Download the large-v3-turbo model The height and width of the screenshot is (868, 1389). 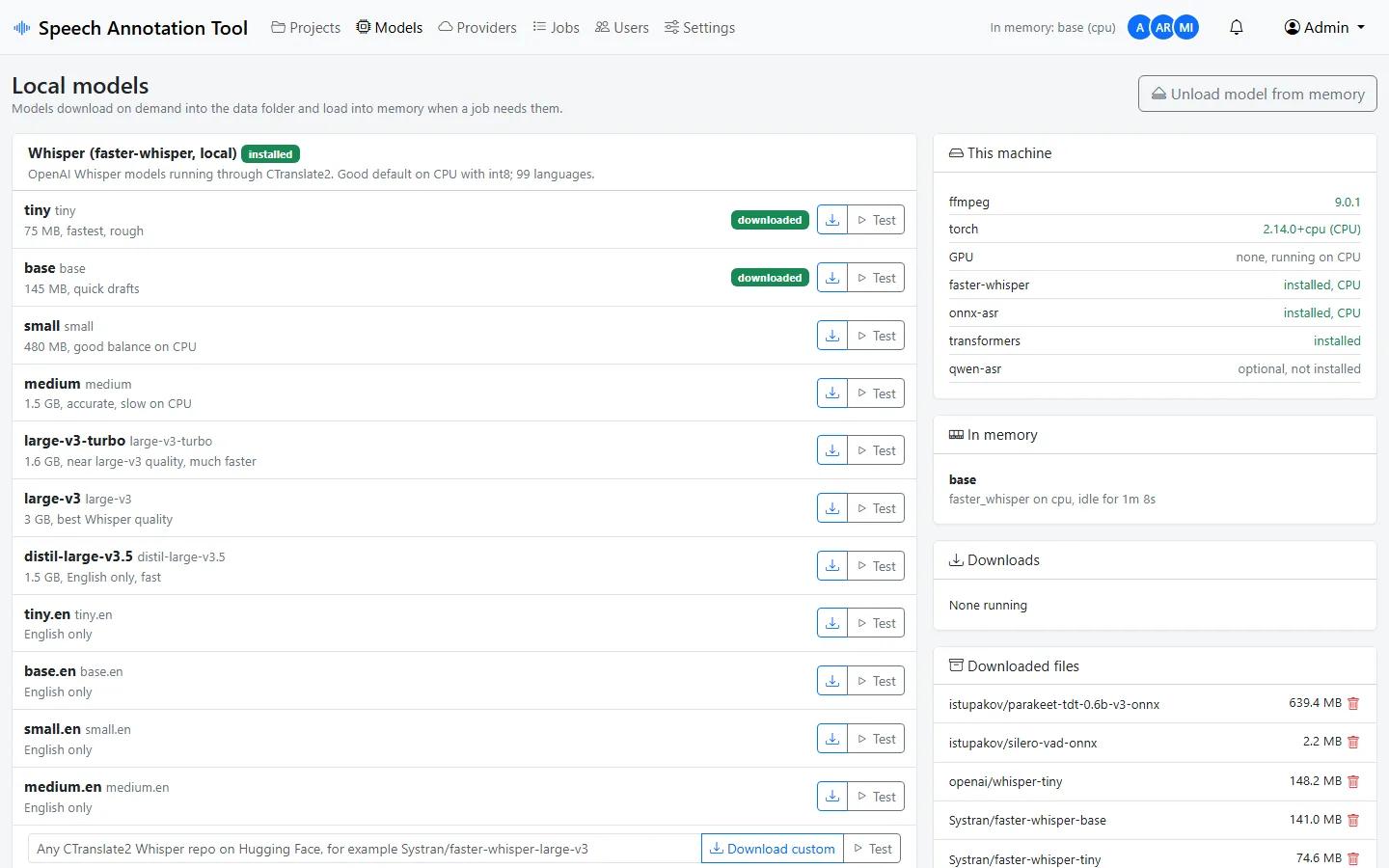pyautogui.click(x=832, y=450)
